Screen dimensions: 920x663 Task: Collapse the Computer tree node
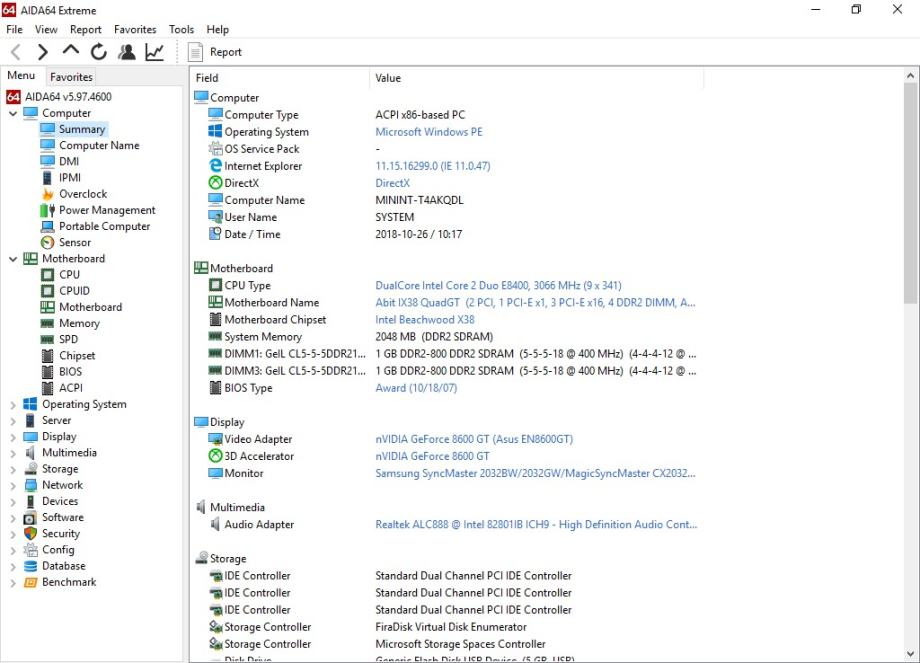point(13,113)
